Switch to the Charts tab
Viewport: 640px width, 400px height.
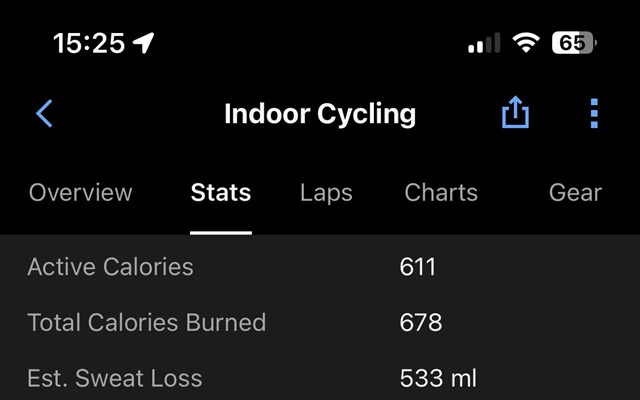tap(441, 192)
